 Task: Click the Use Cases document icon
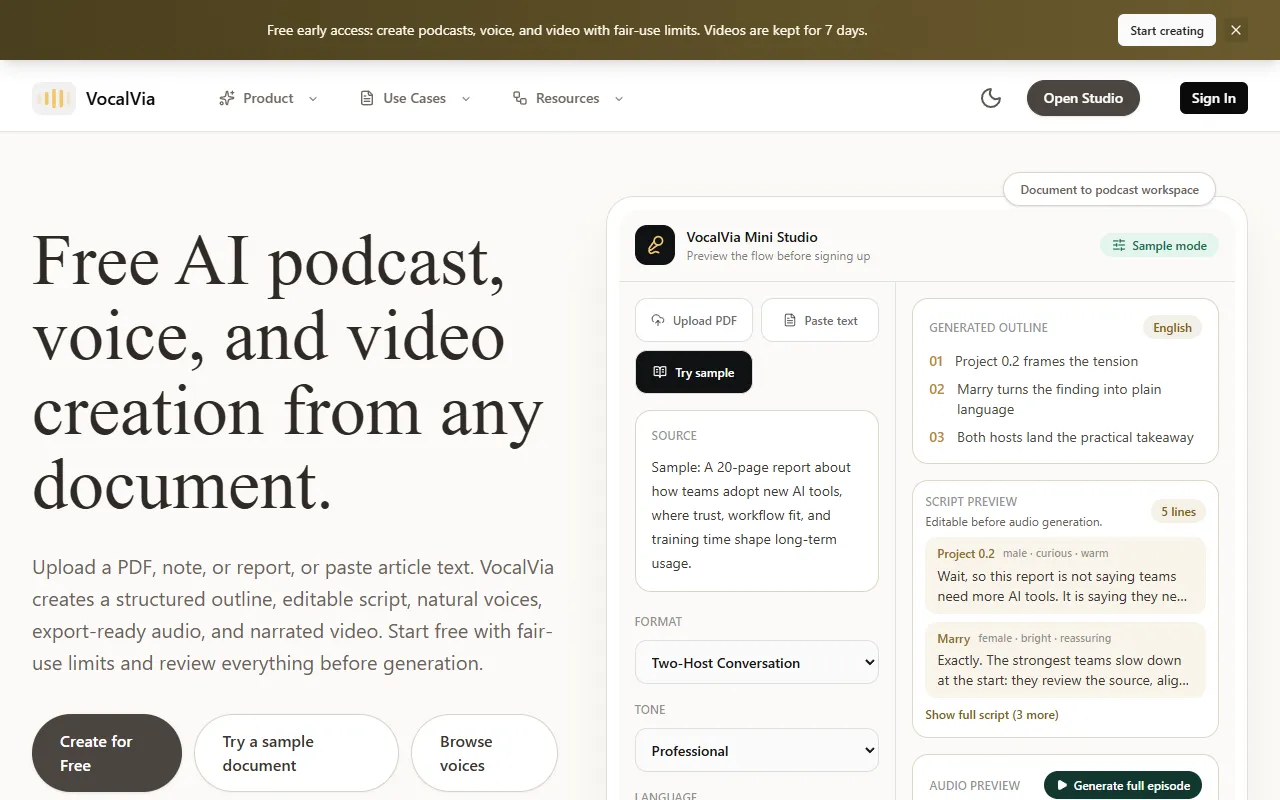click(367, 98)
